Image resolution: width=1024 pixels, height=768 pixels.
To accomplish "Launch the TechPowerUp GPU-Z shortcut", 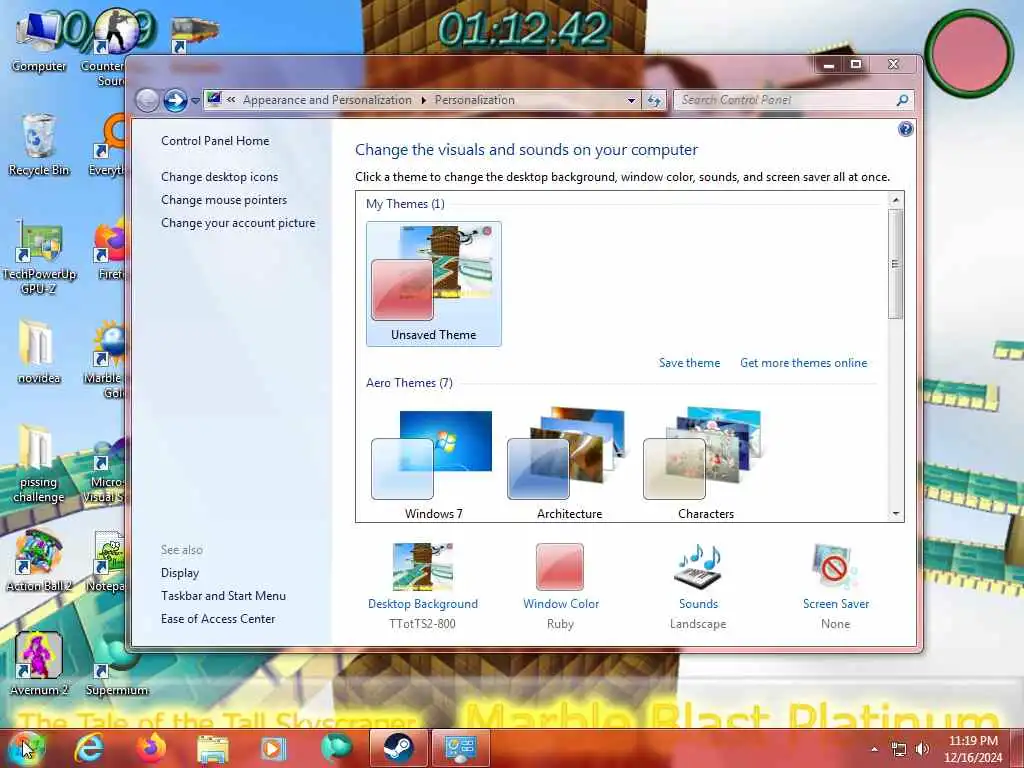I will point(38,258).
